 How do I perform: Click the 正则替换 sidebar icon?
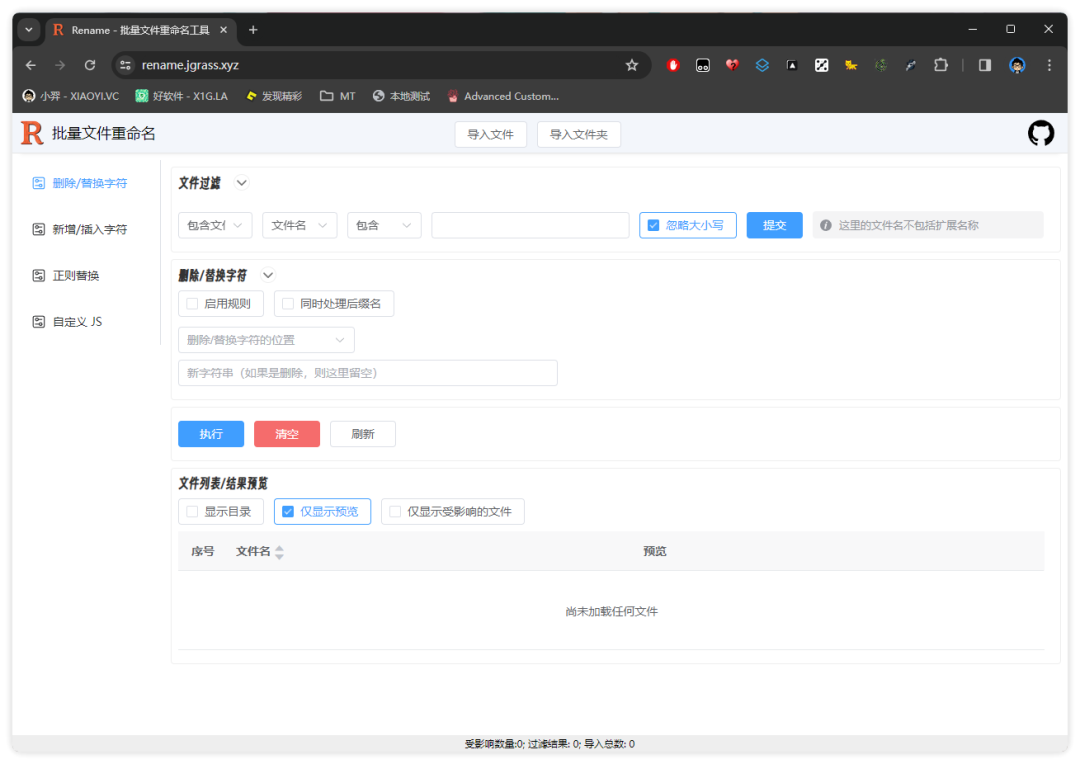tap(39, 276)
